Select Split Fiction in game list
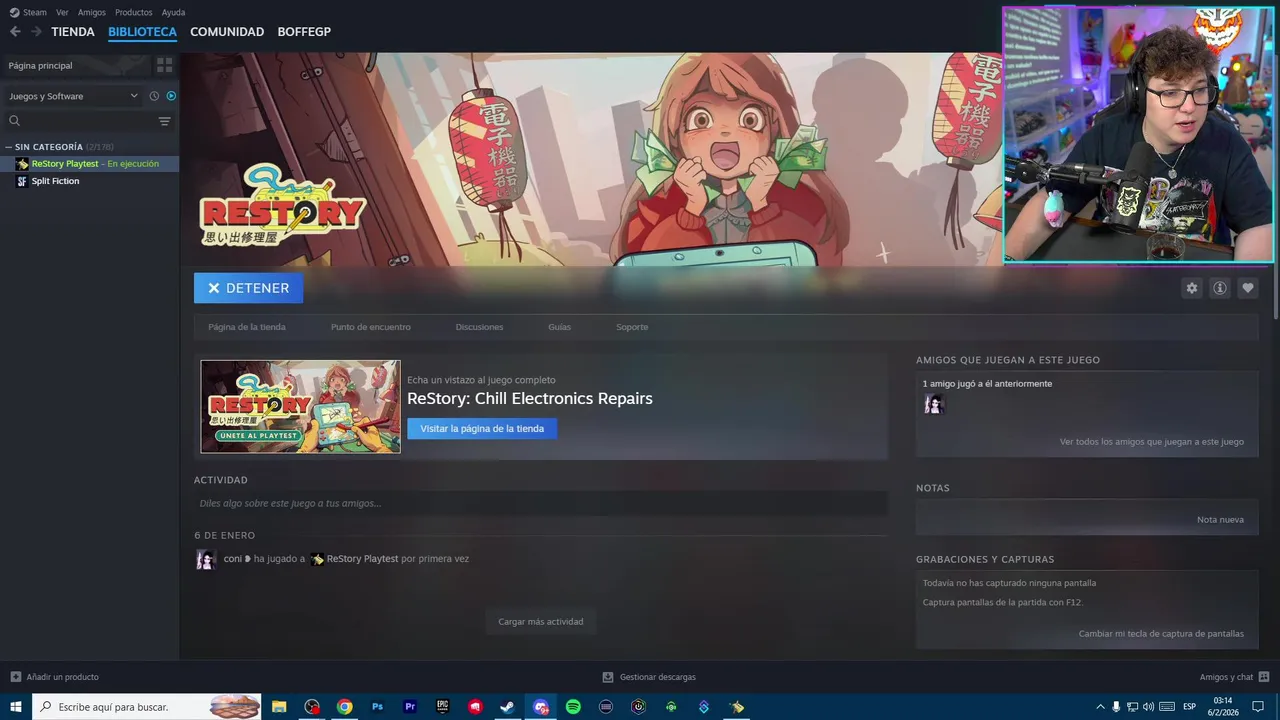The height and width of the screenshot is (720, 1280). [x=89, y=181]
